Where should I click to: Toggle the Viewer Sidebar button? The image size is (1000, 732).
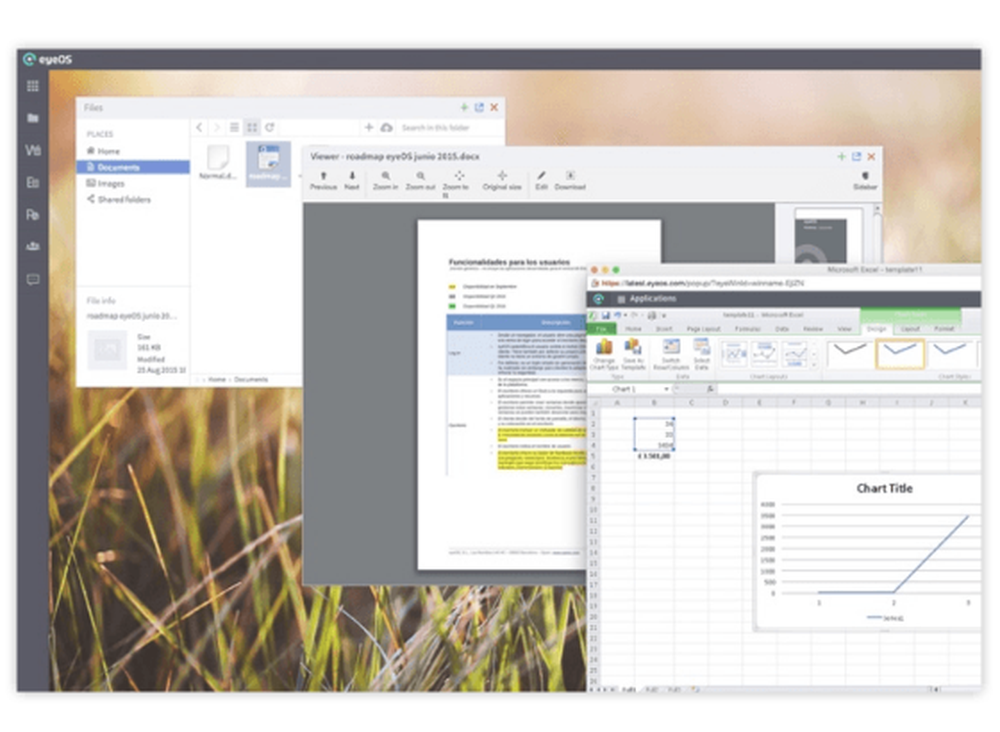[x=865, y=180]
